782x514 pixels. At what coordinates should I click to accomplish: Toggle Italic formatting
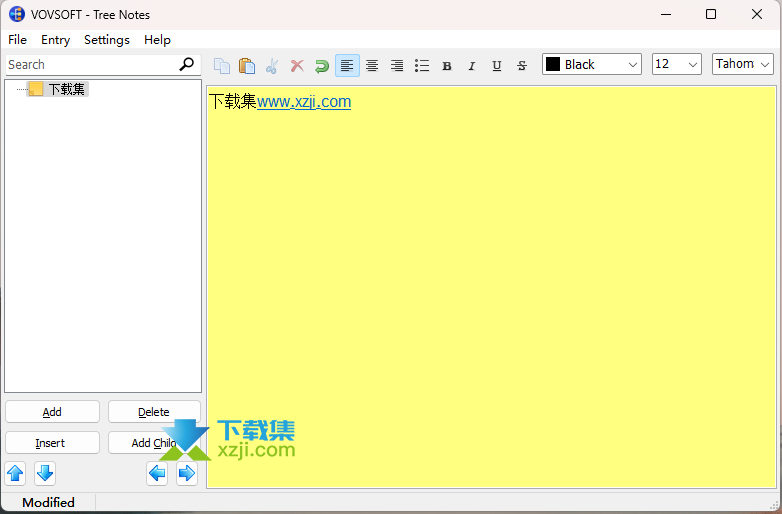[472, 66]
